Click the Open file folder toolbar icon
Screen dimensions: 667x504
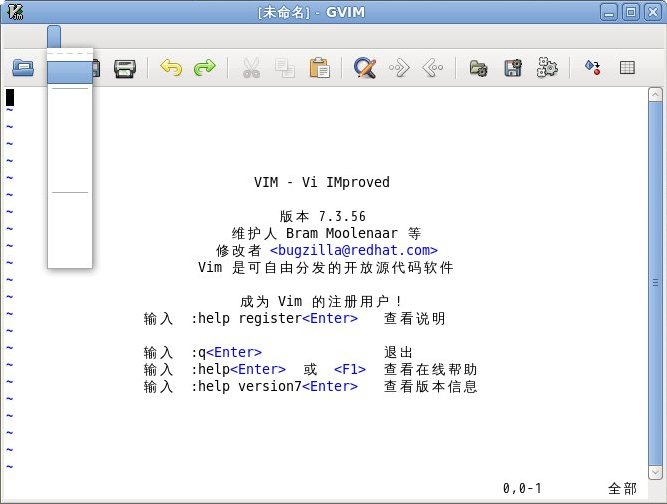pos(23,68)
